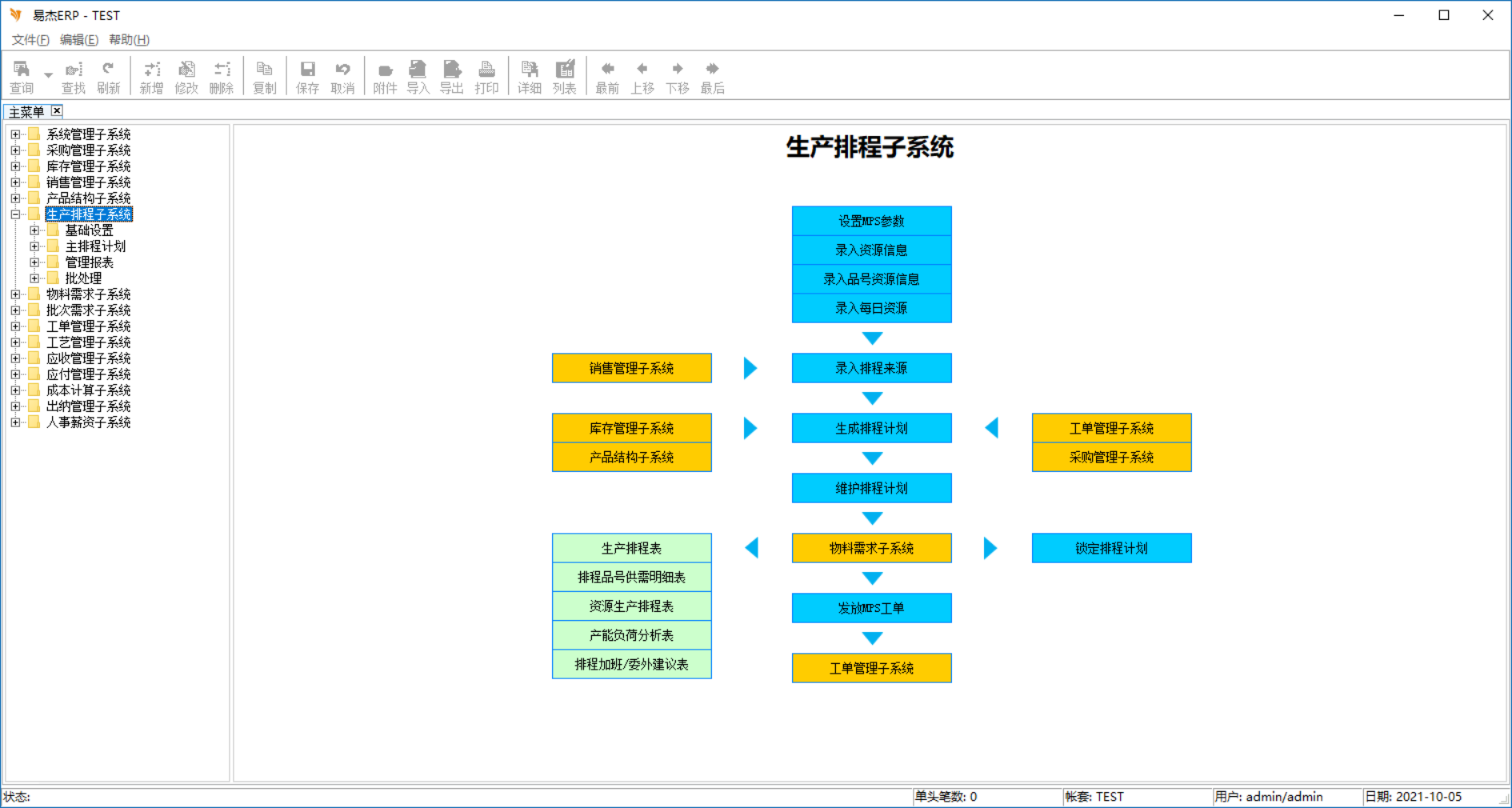The width and height of the screenshot is (1512, 808).
Task: Select the 主菜单 tab
Action: (x=26, y=112)
